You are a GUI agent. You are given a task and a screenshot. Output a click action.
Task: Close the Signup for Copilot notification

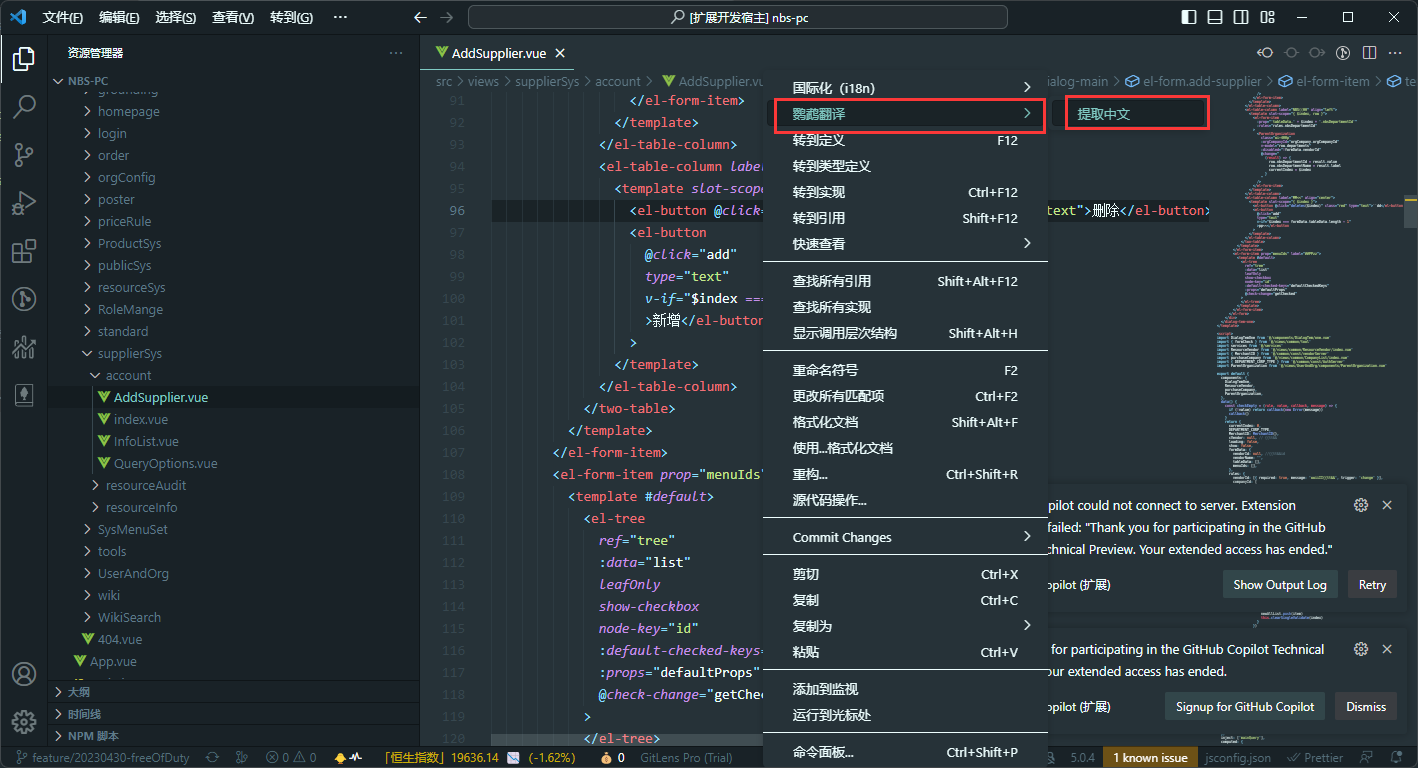pos(1387,649)
